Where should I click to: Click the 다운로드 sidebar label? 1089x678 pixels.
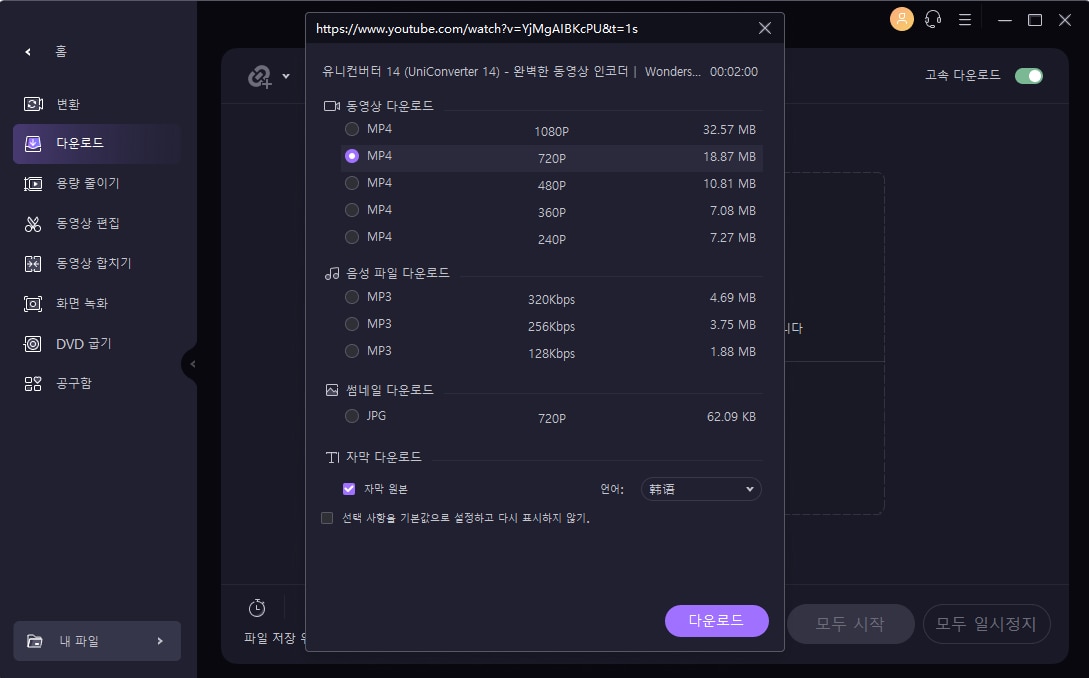pos(80,143)
